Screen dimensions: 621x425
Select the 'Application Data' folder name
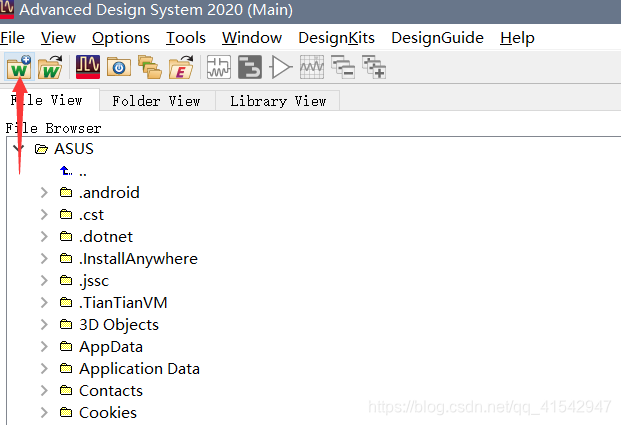coord(139,368)
